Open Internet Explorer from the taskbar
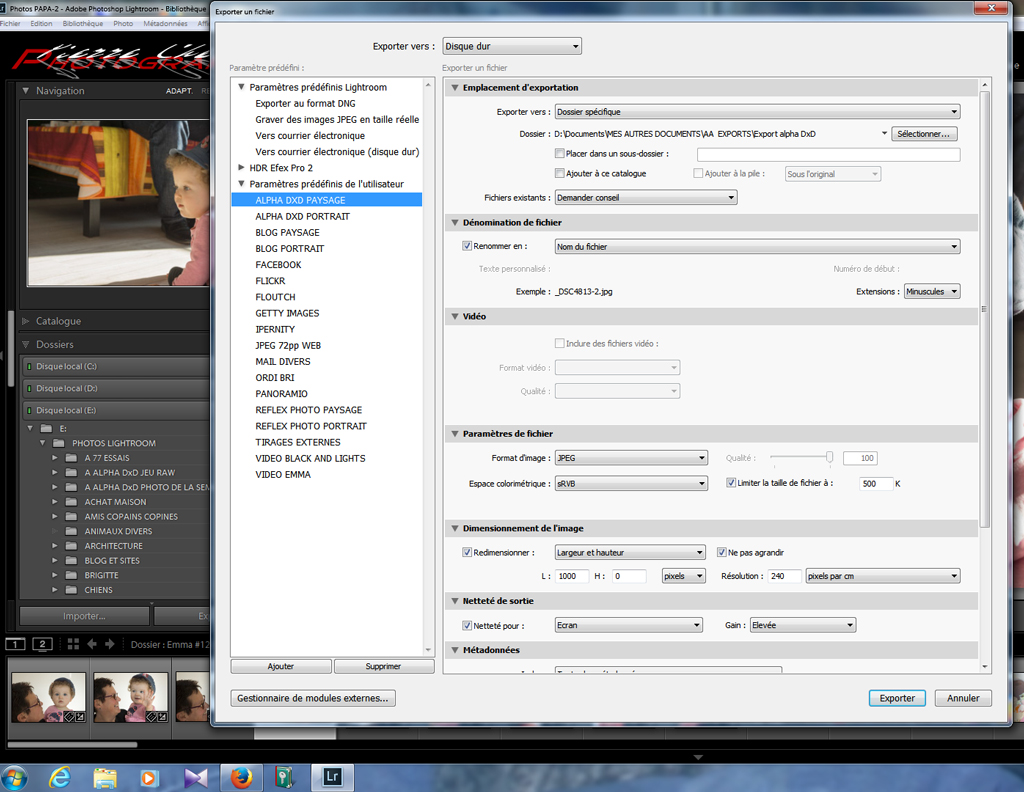 (59, 776)
